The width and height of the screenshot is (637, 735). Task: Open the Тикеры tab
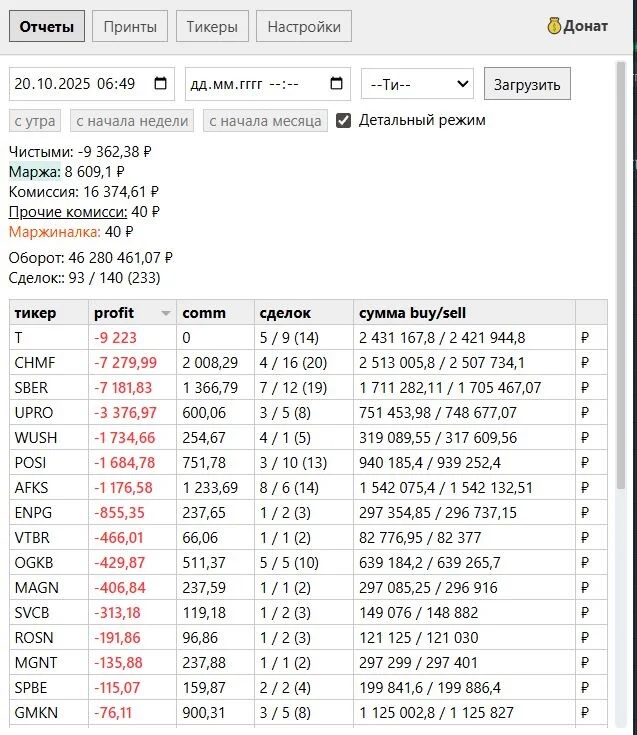[x=212, y=26]
